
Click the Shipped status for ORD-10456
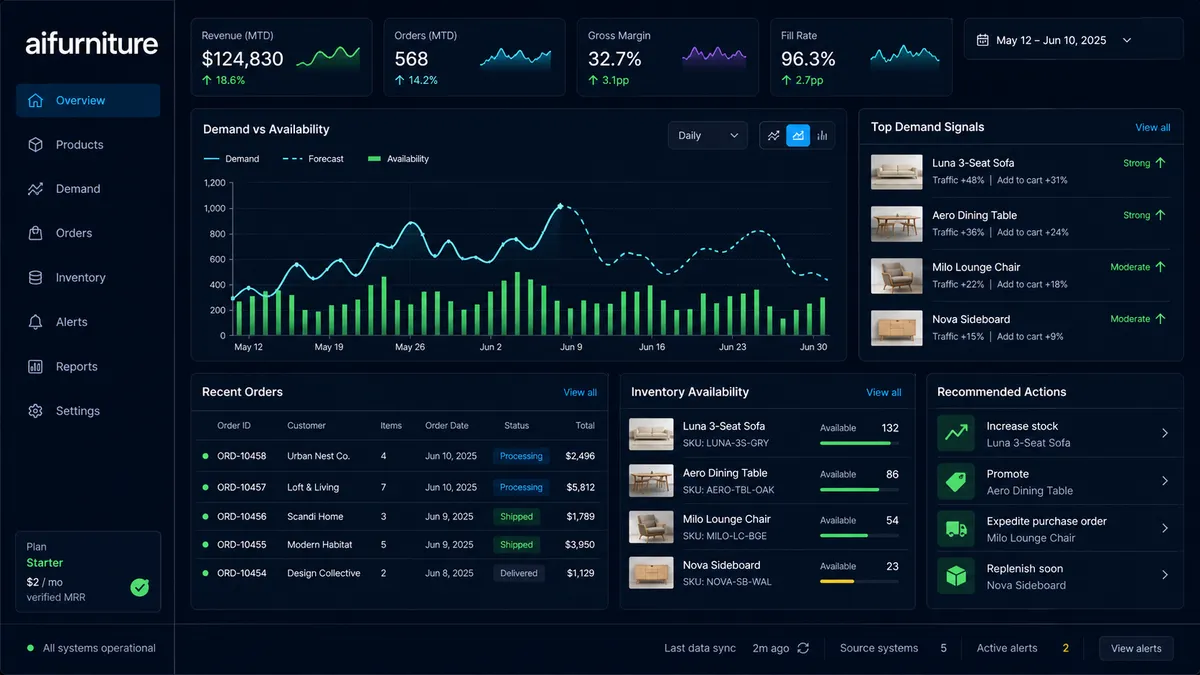click(x=517, y=517)
